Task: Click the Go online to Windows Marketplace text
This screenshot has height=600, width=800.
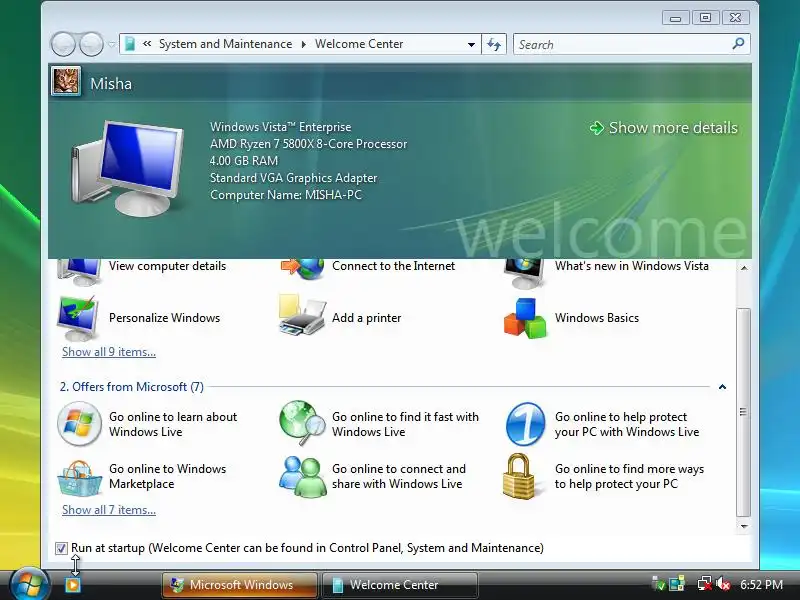Action: click(167, 476)
